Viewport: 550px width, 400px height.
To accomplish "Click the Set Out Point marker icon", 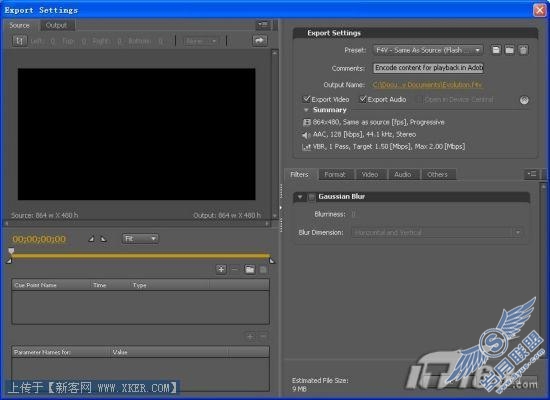I will (x=103, y=239).
